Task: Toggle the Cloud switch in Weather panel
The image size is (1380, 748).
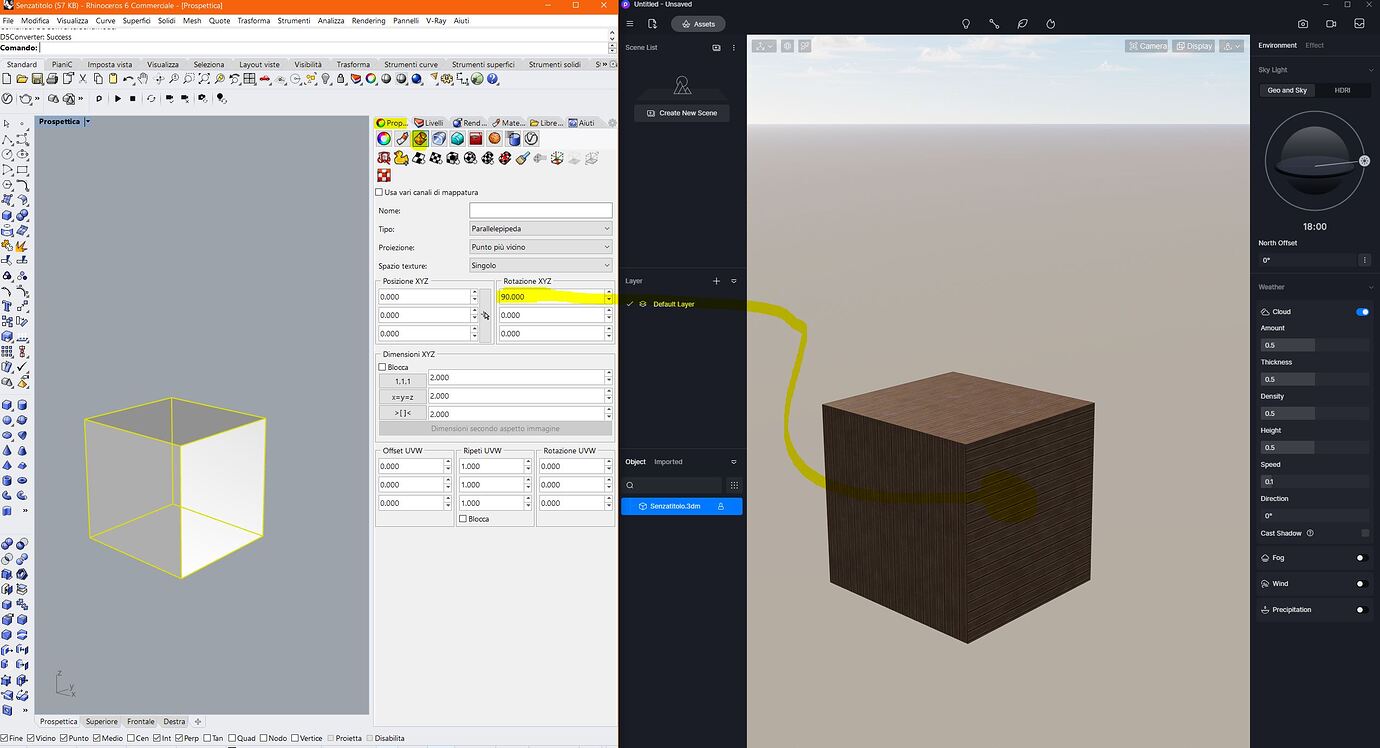Action: (1361, 311)
